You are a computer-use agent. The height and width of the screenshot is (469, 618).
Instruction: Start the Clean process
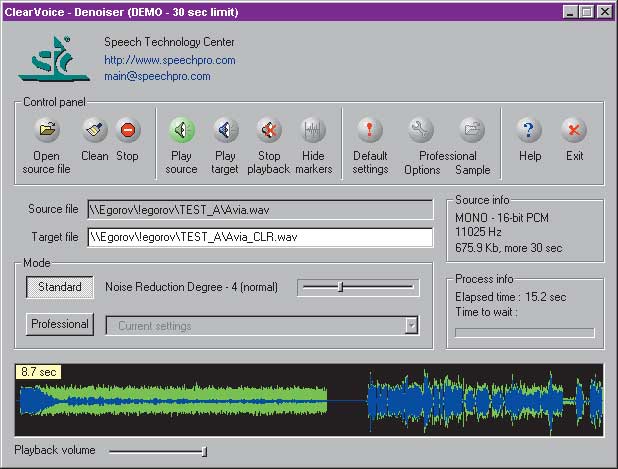pyautogui.click(x=95, y=130)
